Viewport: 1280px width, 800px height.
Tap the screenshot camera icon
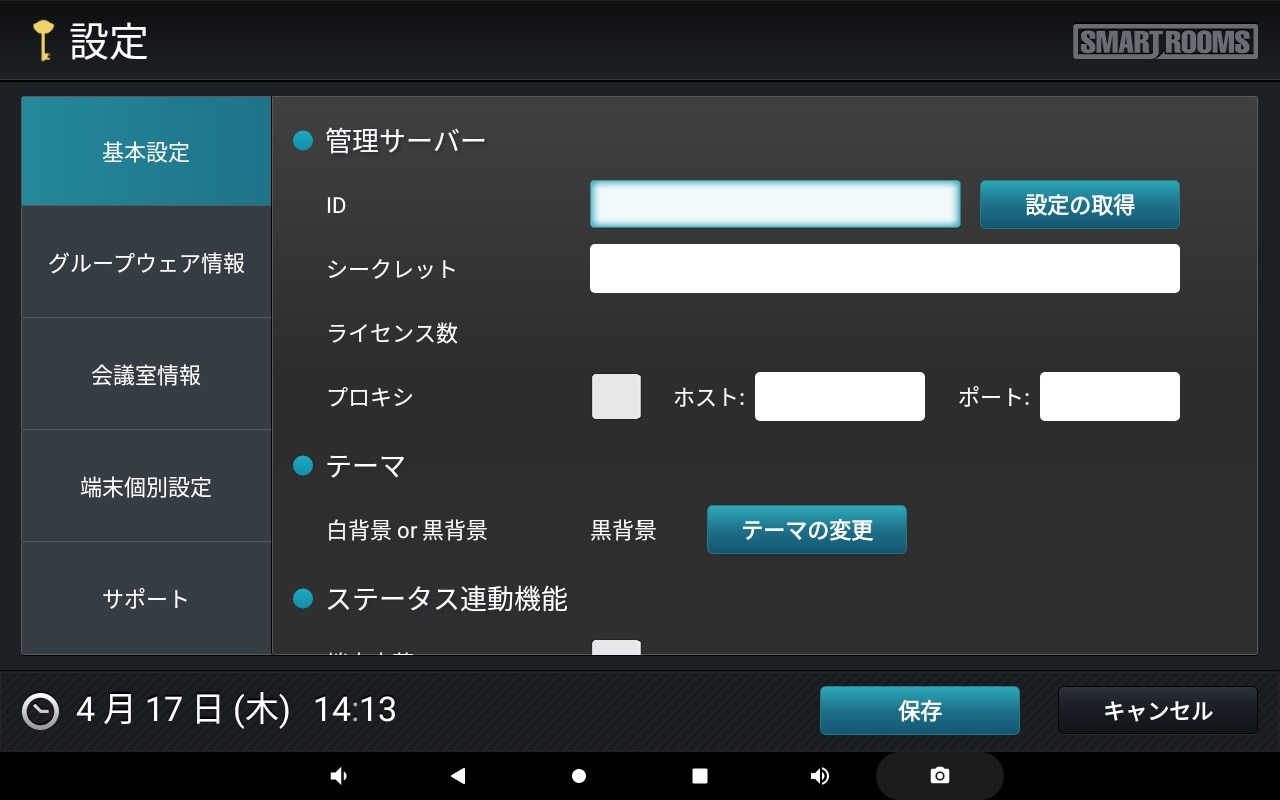click(939, 776)
